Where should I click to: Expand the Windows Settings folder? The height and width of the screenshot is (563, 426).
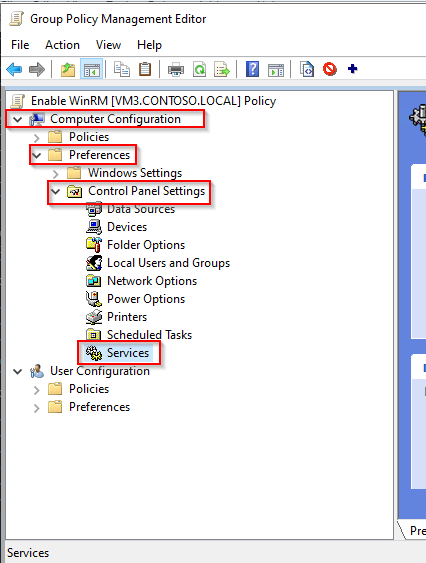56,174
